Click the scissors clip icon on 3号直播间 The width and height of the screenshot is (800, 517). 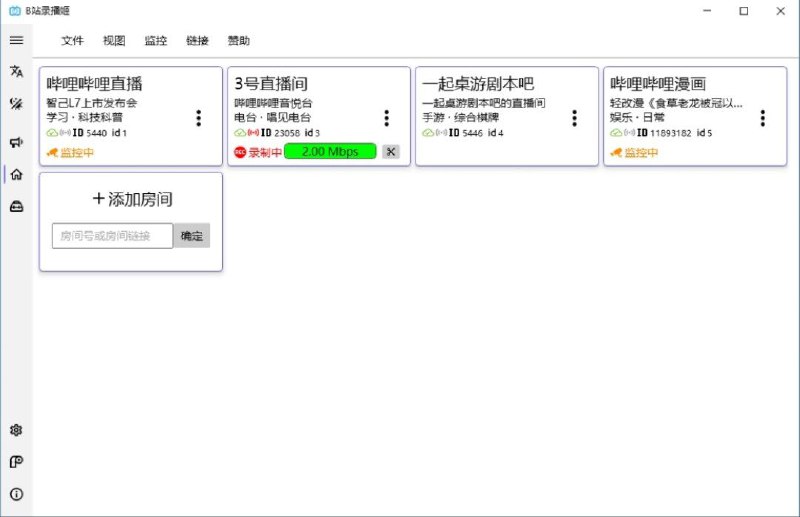pyautogui.click(x=390, y=152)
